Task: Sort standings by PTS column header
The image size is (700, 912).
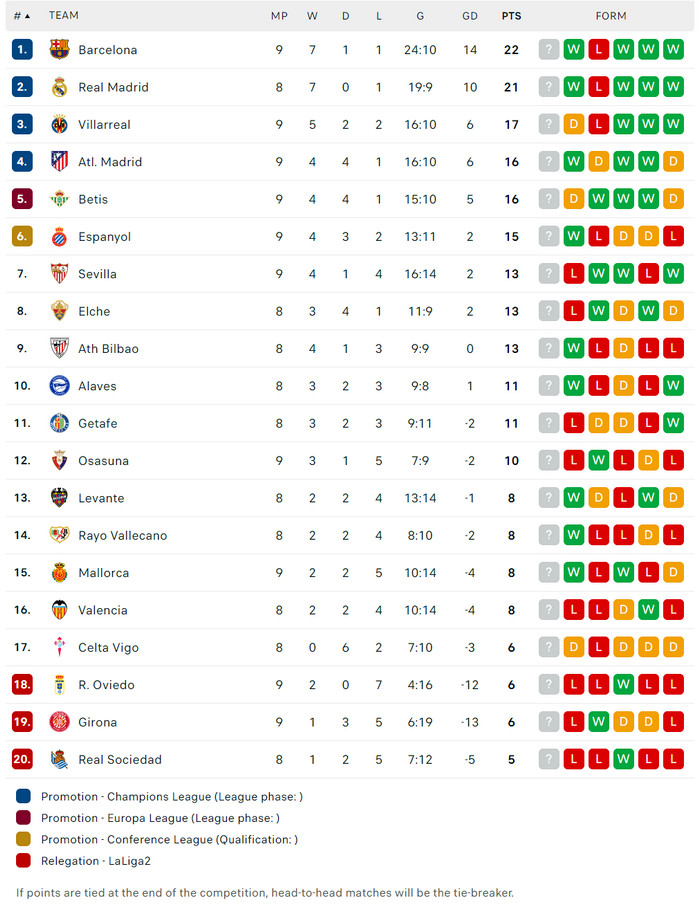Action: 511,16
